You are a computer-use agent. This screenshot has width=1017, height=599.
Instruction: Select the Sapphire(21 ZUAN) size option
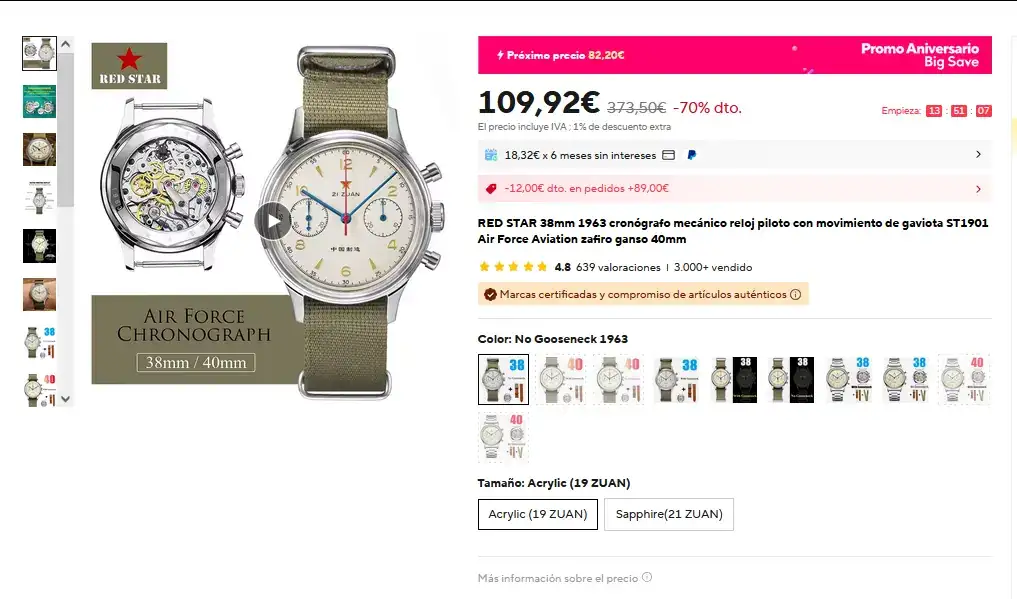[x=669, y=514]
